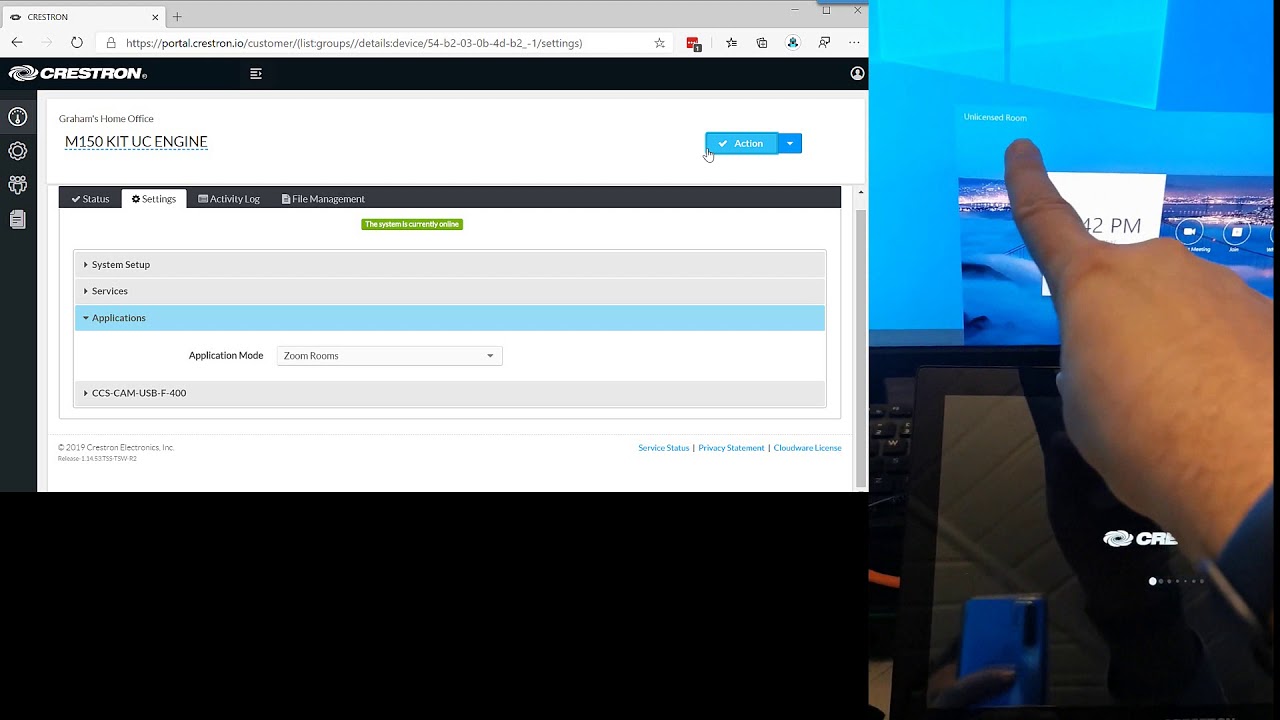The height and width of the screenshot is (720, 1280).
Task: Click the Action button
Action: (741, 144)
